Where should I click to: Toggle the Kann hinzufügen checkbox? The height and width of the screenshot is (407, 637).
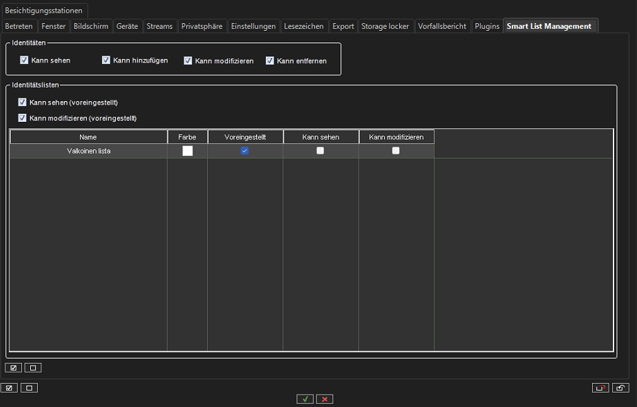click(106, 60)
